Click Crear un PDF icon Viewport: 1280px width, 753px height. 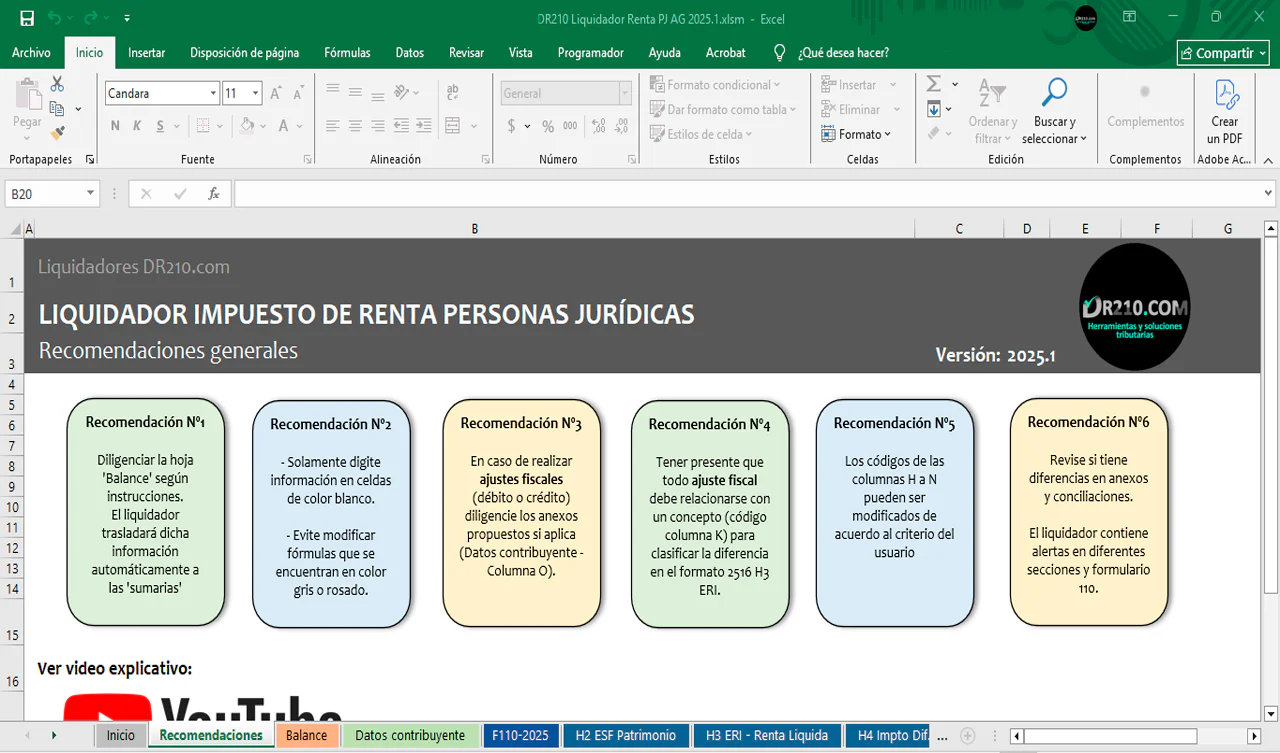tap(1225, 113)
